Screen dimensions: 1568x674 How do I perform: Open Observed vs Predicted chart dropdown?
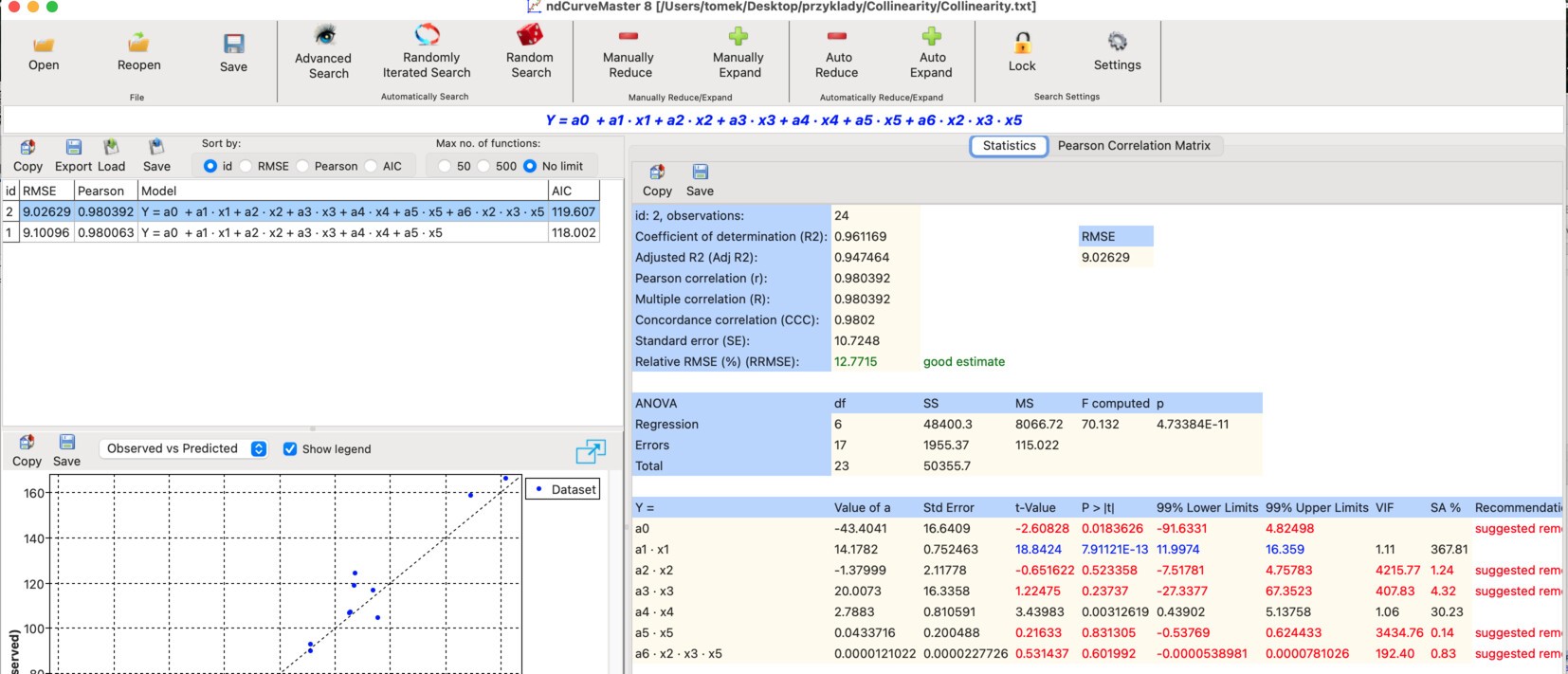pos(185,448)
